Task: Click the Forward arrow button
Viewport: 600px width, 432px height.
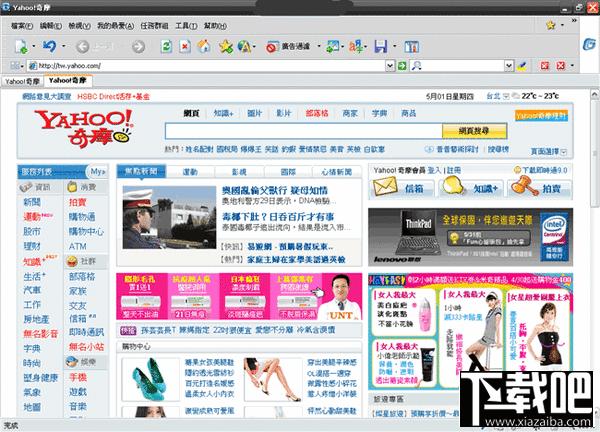Action: 138,47
